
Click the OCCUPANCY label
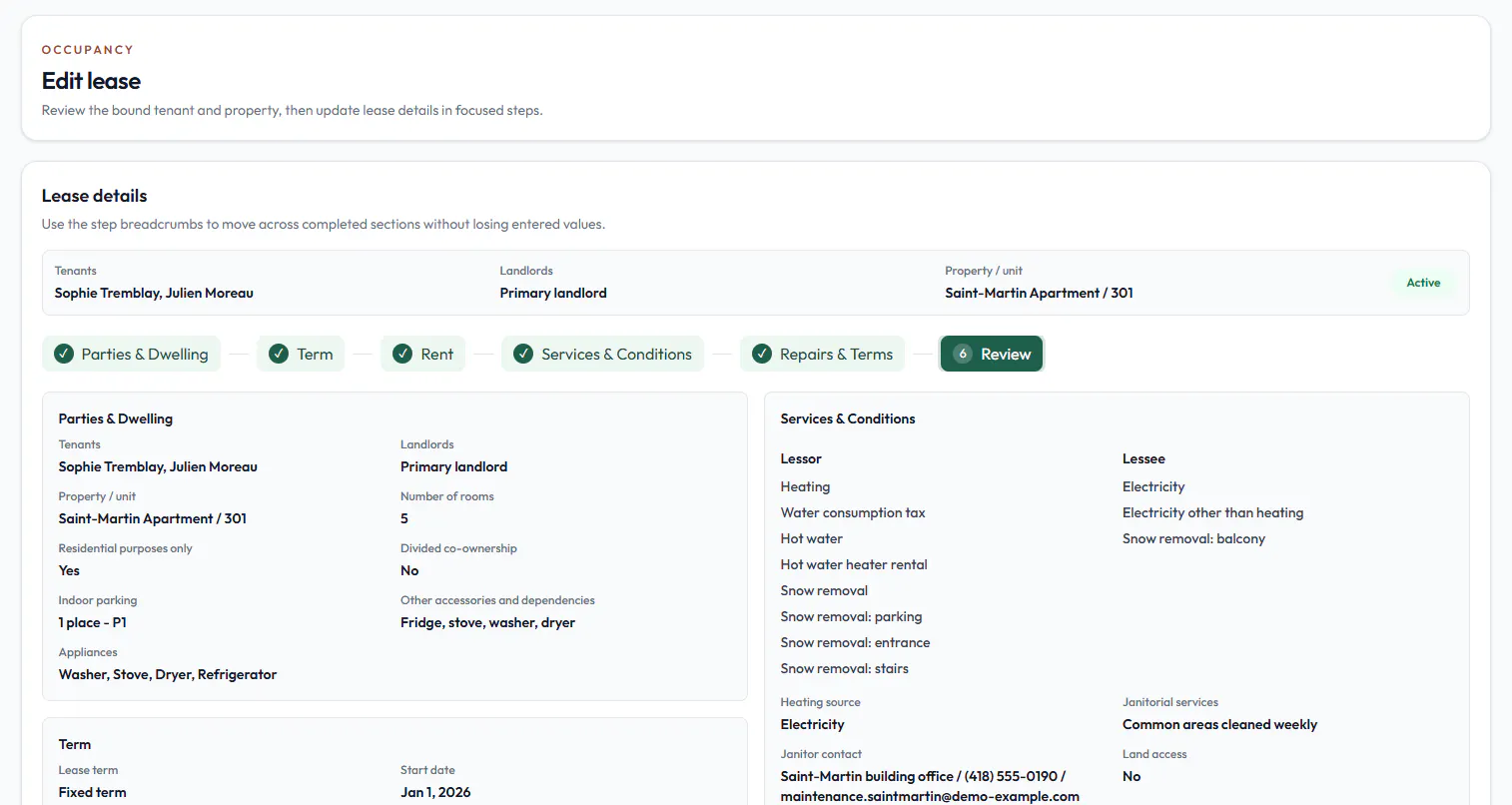88,50
